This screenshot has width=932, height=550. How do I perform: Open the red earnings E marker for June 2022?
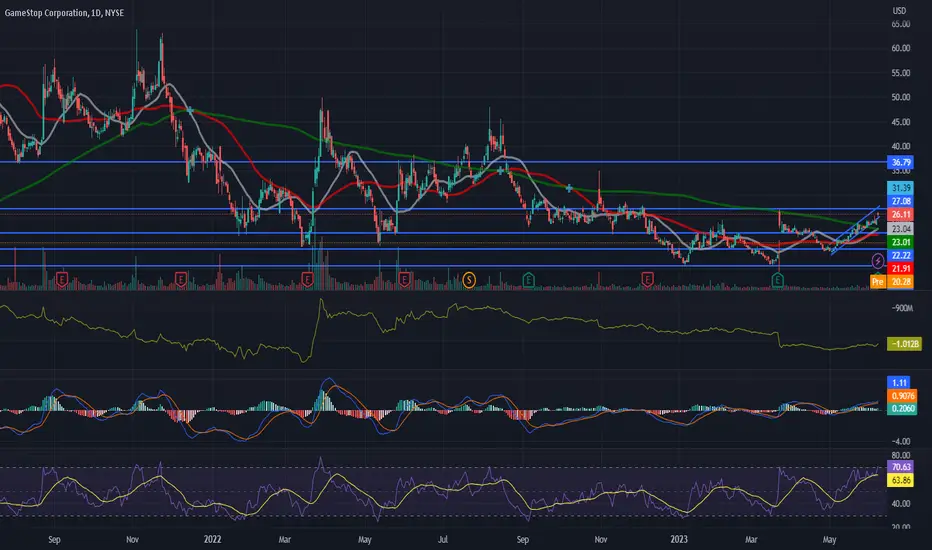(404, 279)
